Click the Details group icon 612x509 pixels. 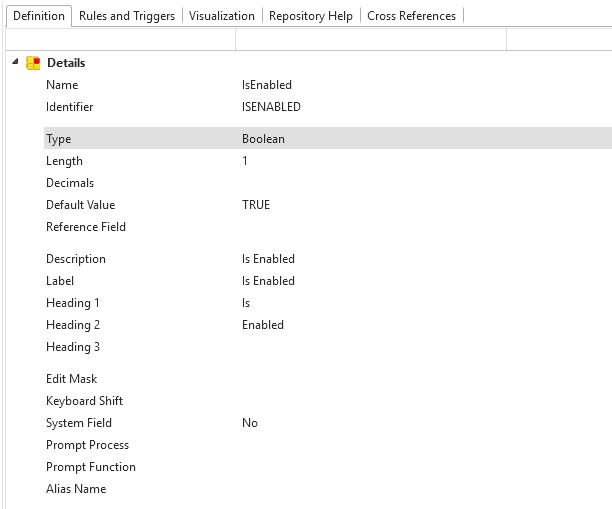(33, 63)
